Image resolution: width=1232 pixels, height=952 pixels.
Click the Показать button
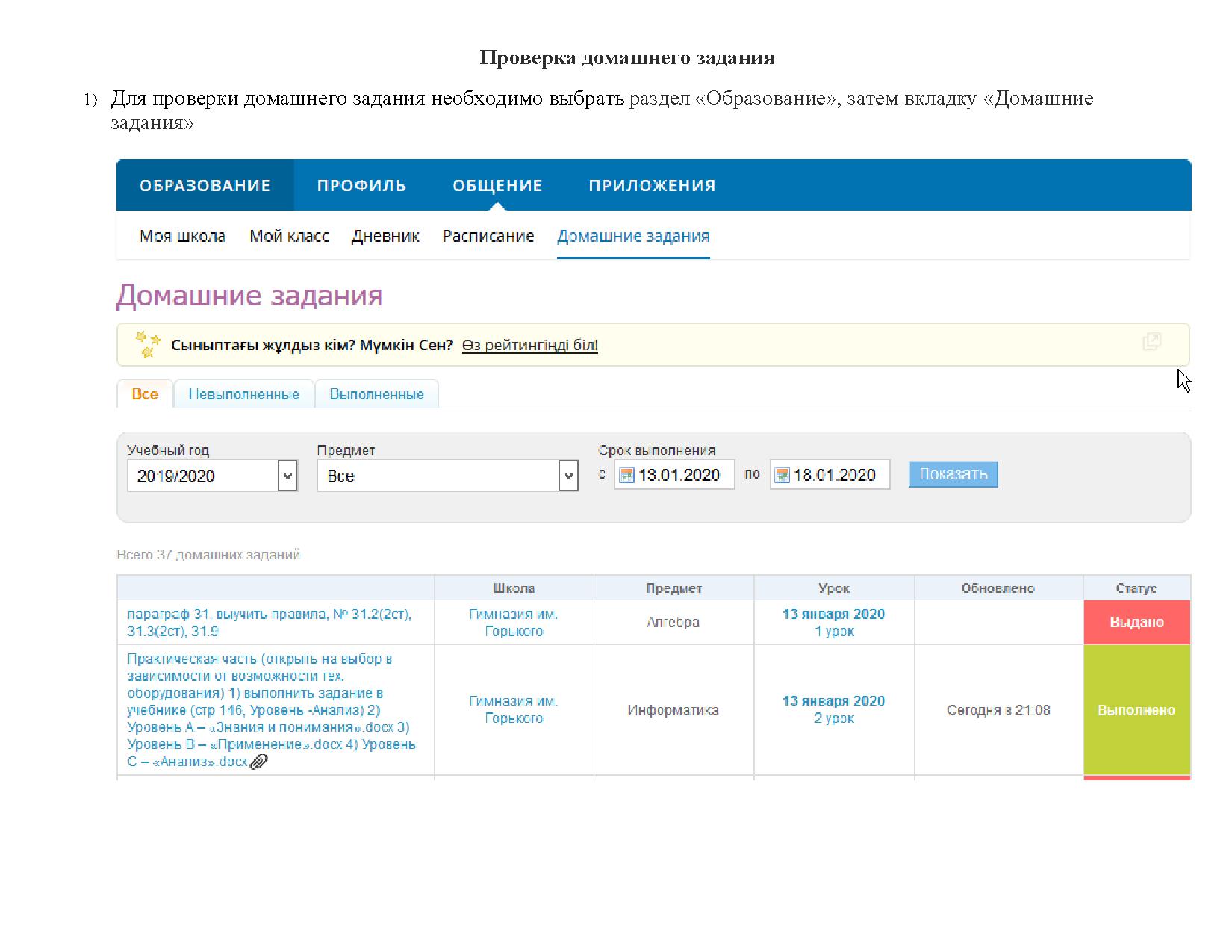953,474
